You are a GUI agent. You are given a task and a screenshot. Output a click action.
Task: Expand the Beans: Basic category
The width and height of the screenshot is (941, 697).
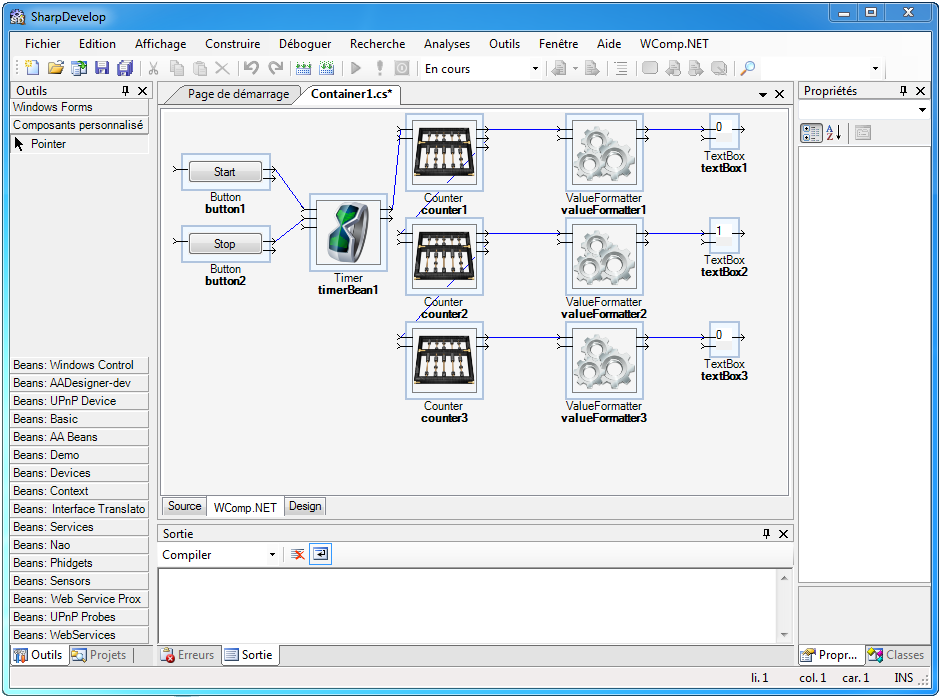pyautogui.click(x=79, y=419)
